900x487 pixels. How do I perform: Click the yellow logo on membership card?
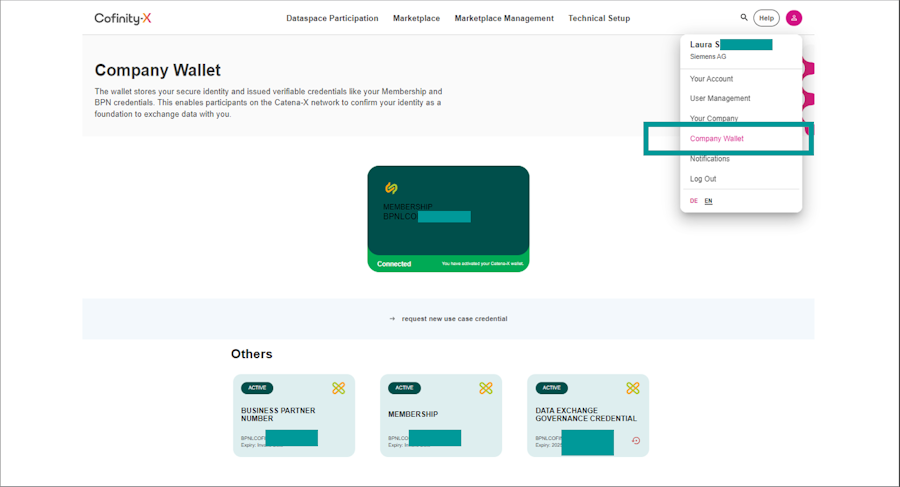pos(391,188)
